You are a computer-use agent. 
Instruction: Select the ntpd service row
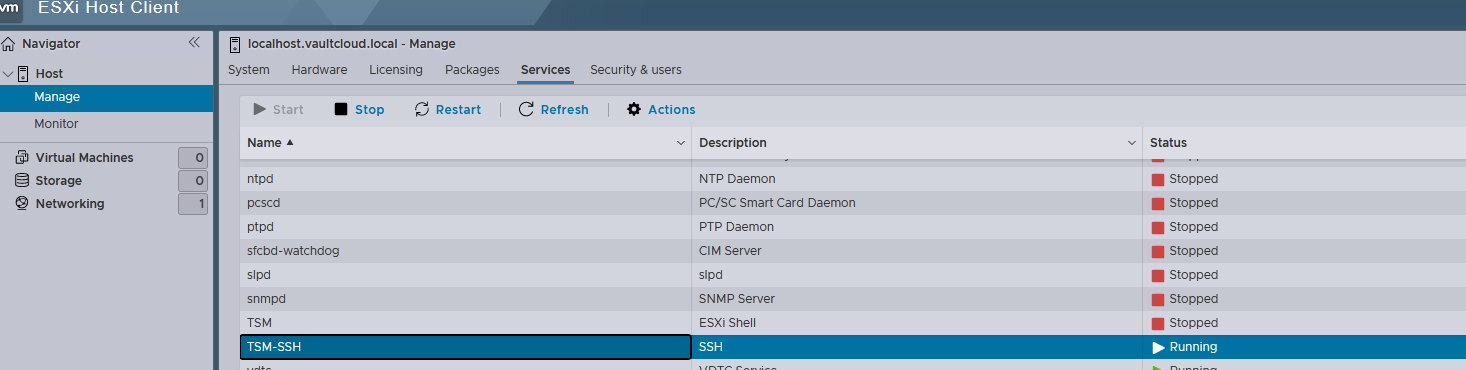(853, 179)
